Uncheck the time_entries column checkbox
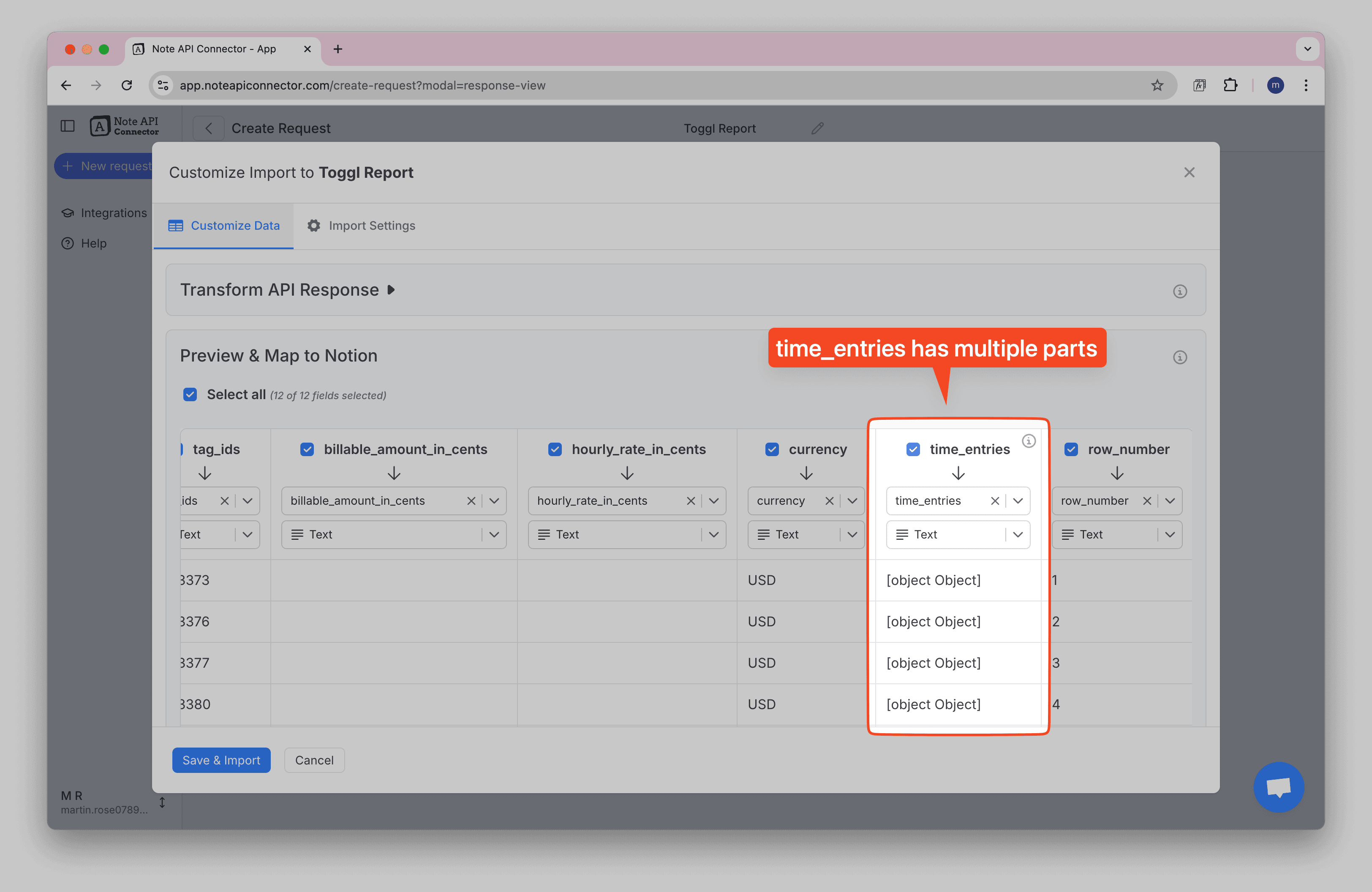This screenshot has width=1372, height=892. 912,449
